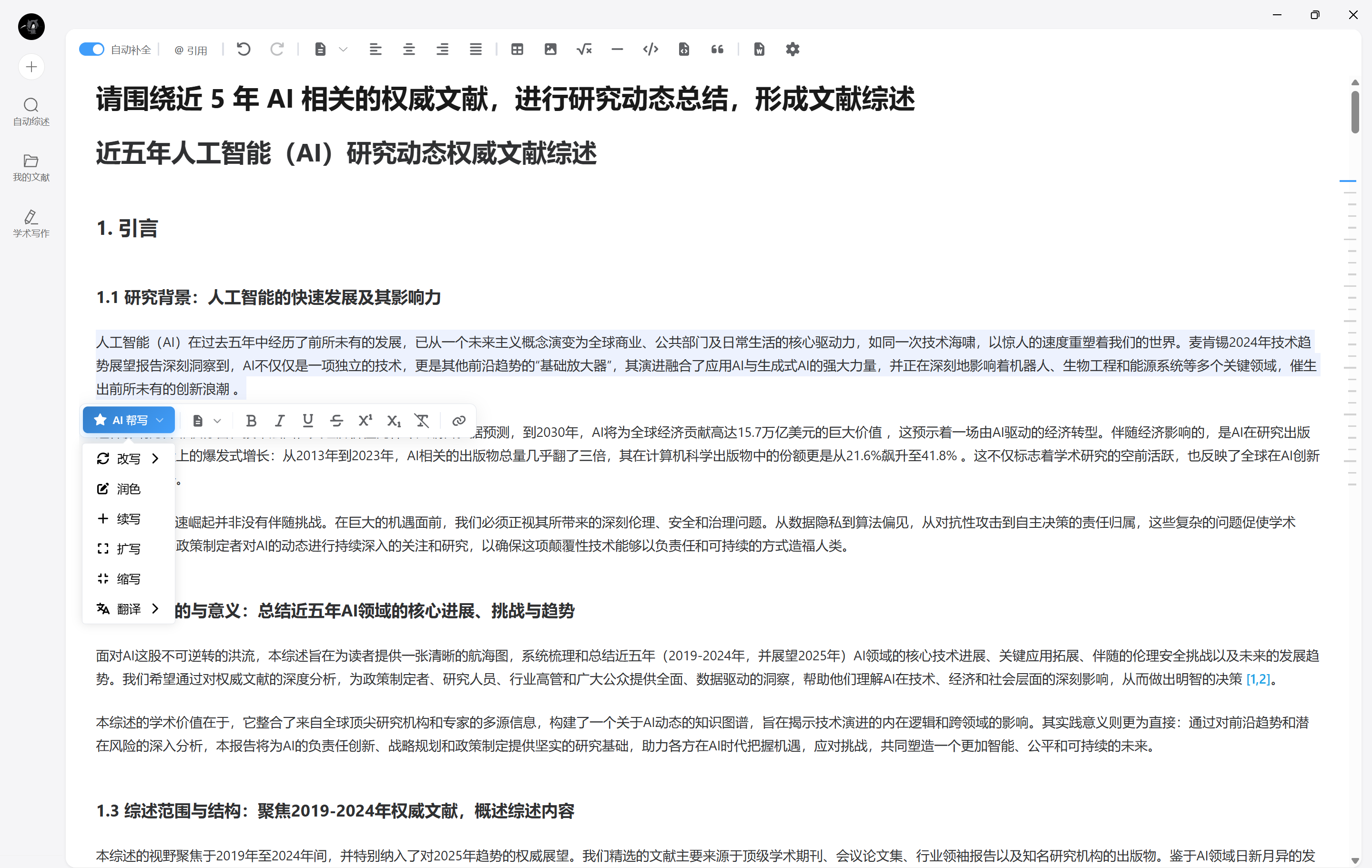Insert a table using table icon
Image resolution: width=1372 pixels, height=868 pixels.
517,50
